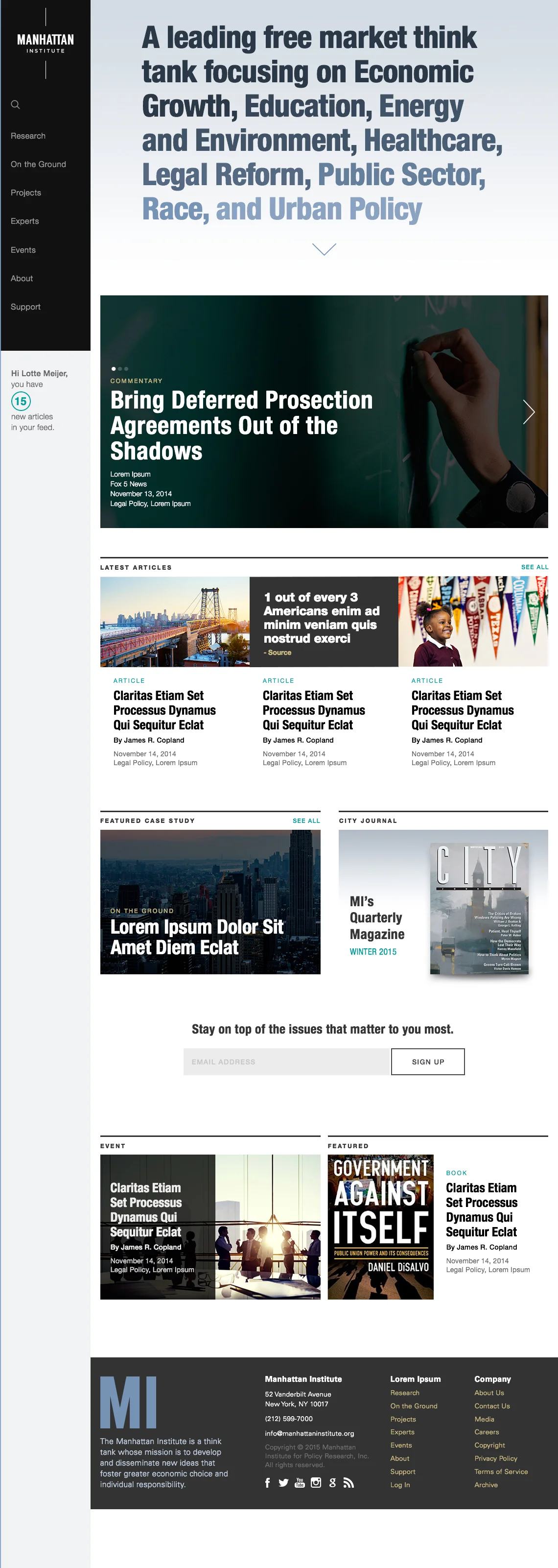The height and width of the screenshot is (1568, 558).
Task: Click the Facebook icon in footer
Action: pyautogui.click(x=267, y=1483)
